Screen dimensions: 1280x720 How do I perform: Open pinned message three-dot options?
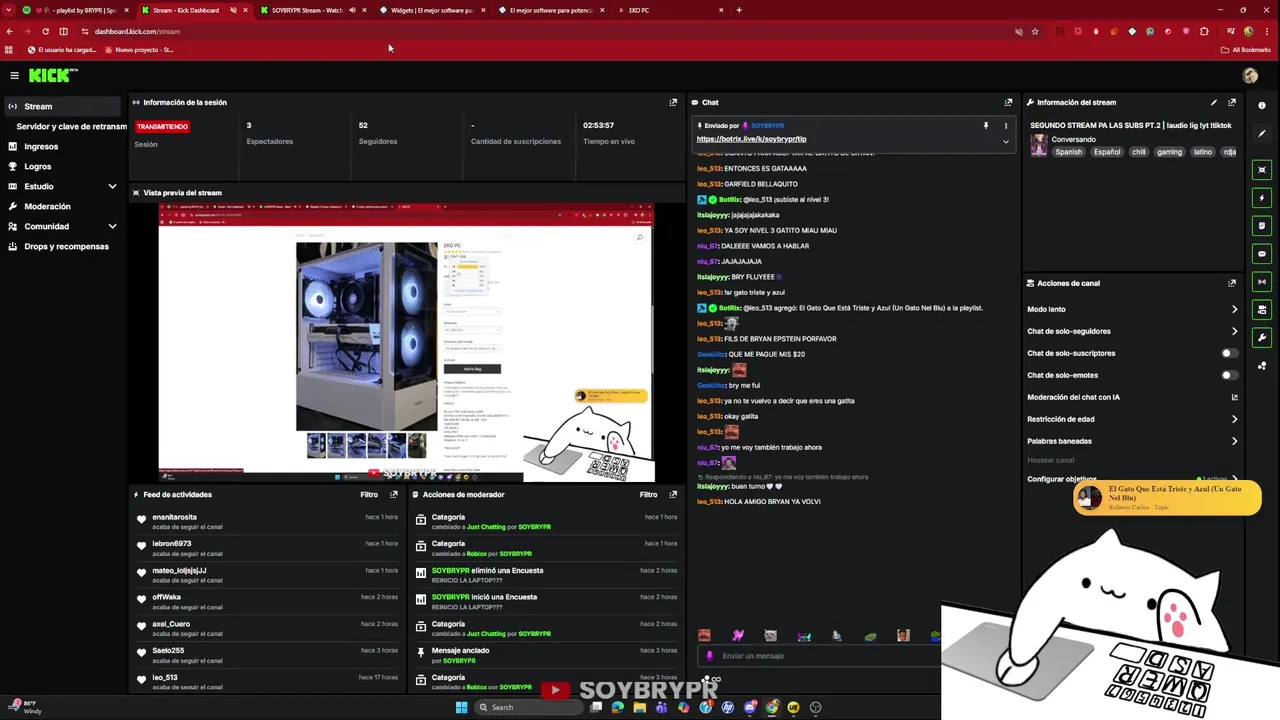[x=1005, y=126]
